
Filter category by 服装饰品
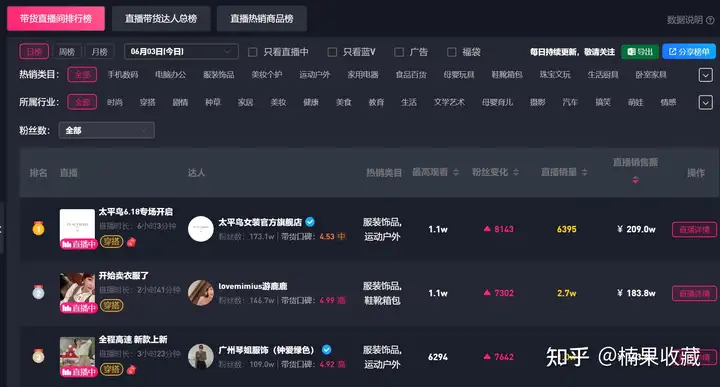(219, 74)
